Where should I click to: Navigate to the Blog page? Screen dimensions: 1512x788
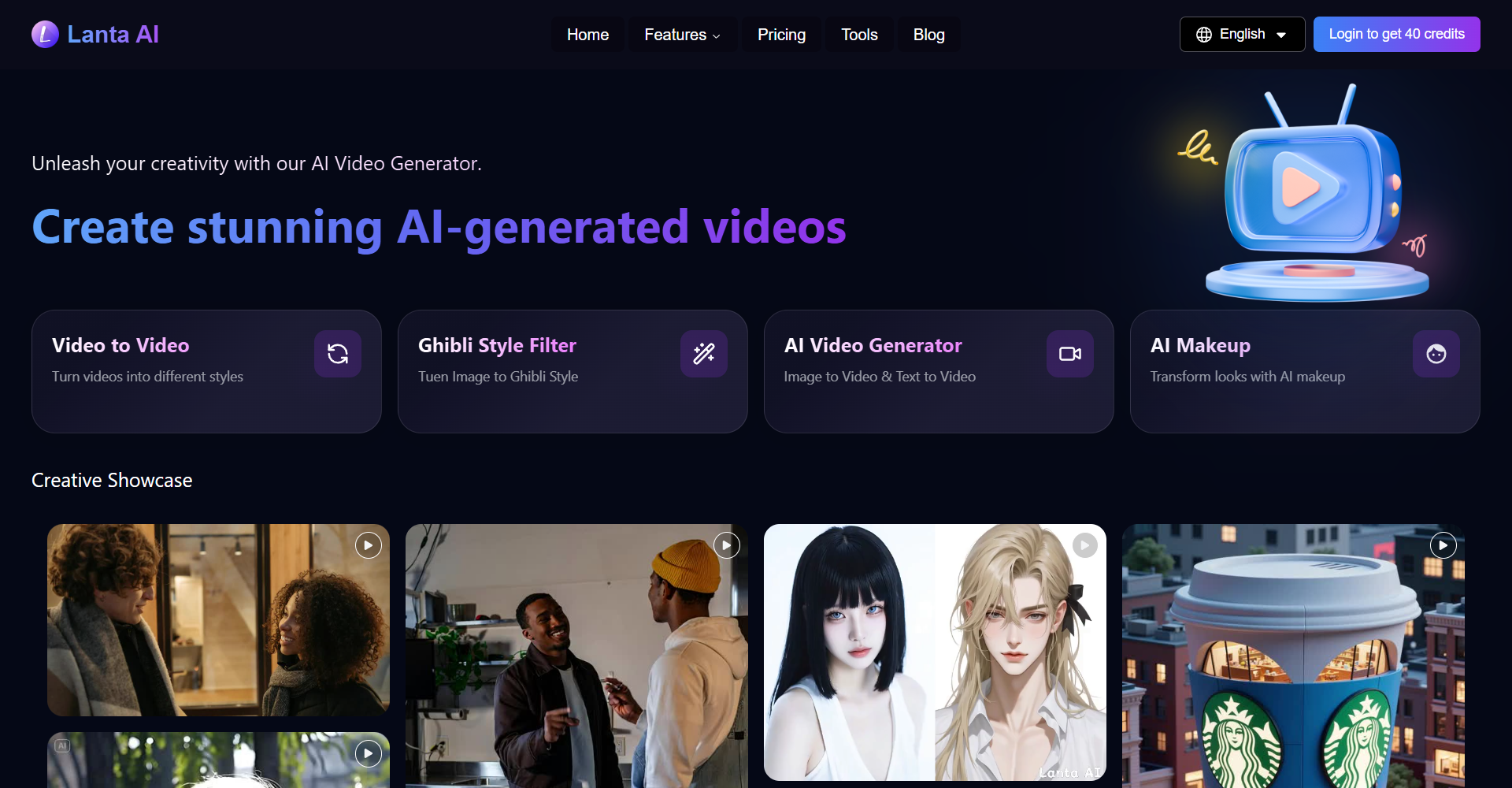[928, 35]
